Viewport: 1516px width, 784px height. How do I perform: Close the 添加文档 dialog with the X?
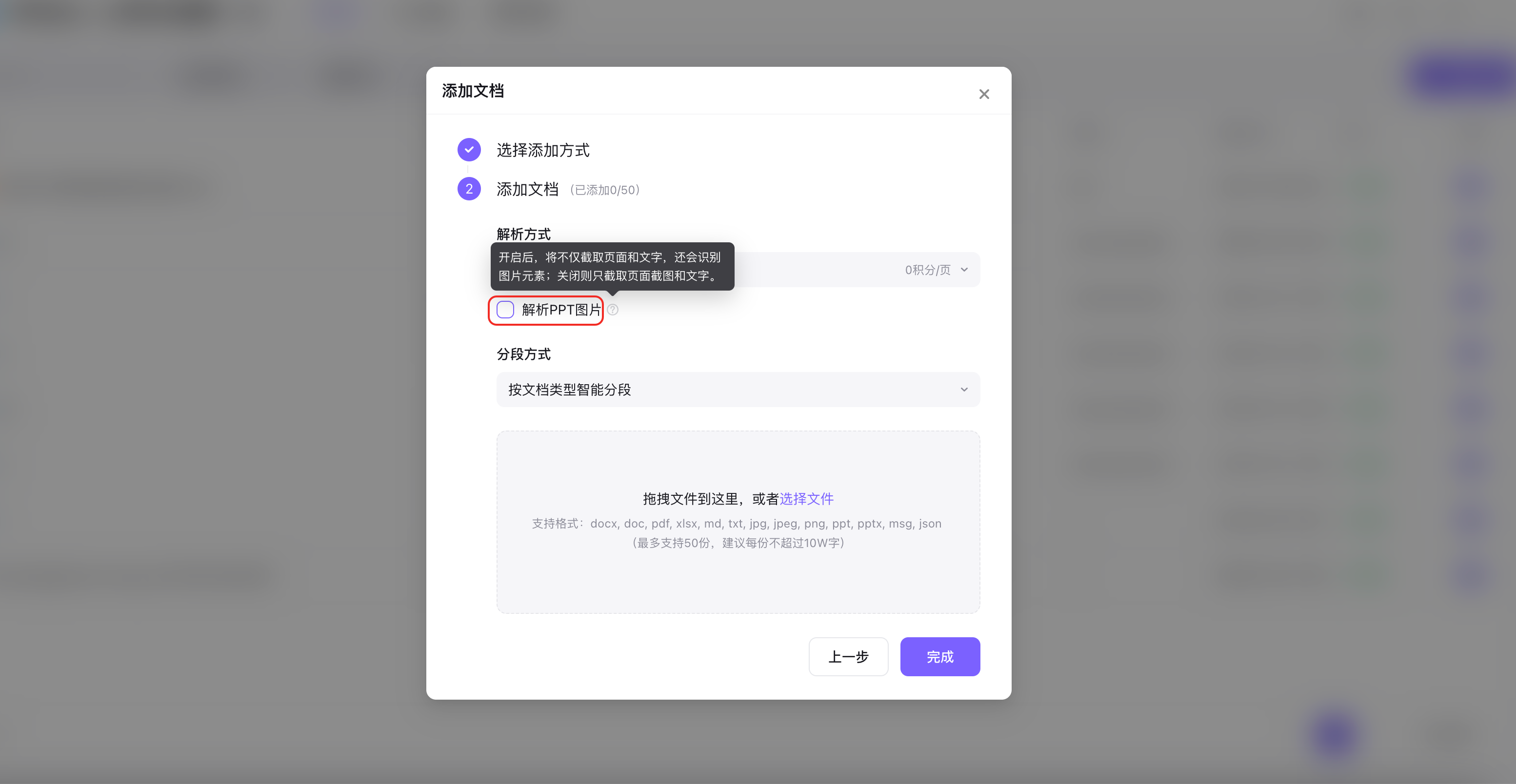click(984, 94)
